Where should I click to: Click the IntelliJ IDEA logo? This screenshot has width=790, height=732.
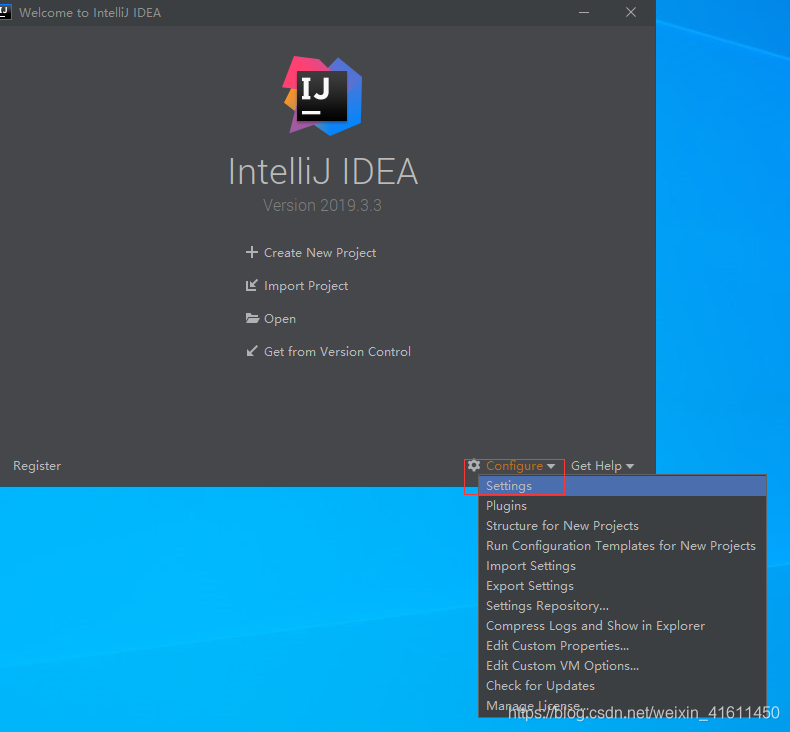(322, 96)
